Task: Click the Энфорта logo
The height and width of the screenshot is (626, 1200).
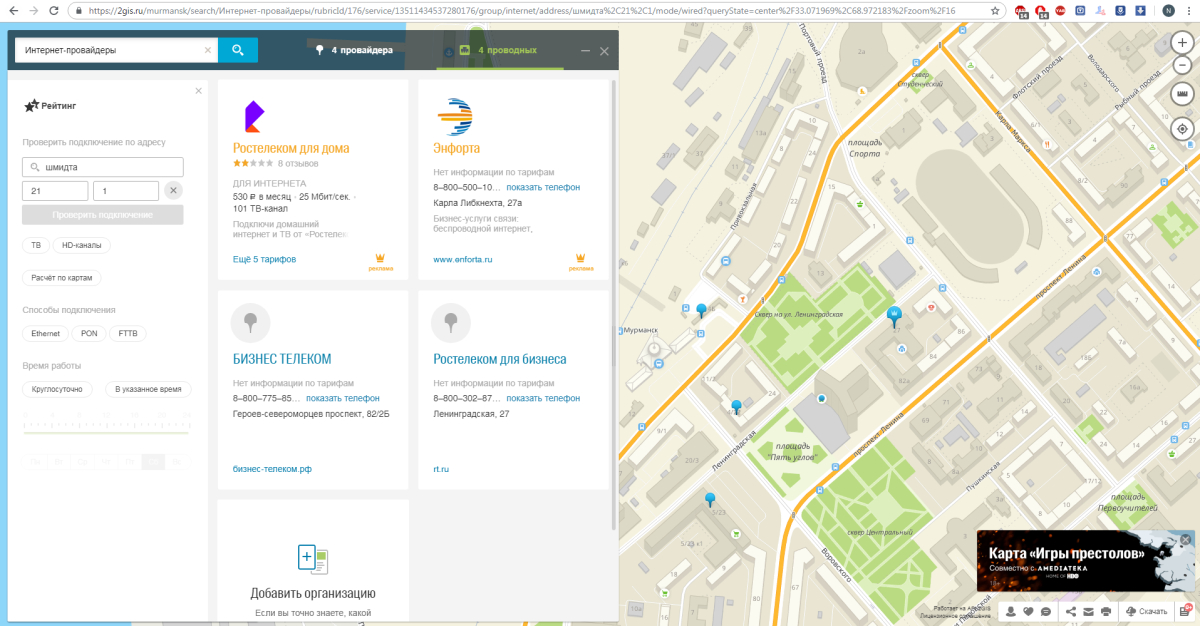Action: pos(455,116)
